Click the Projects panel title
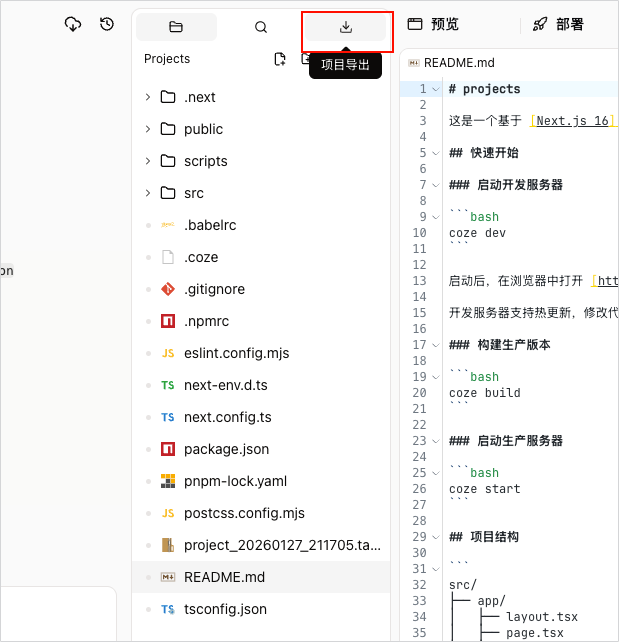 pos(167,59)
